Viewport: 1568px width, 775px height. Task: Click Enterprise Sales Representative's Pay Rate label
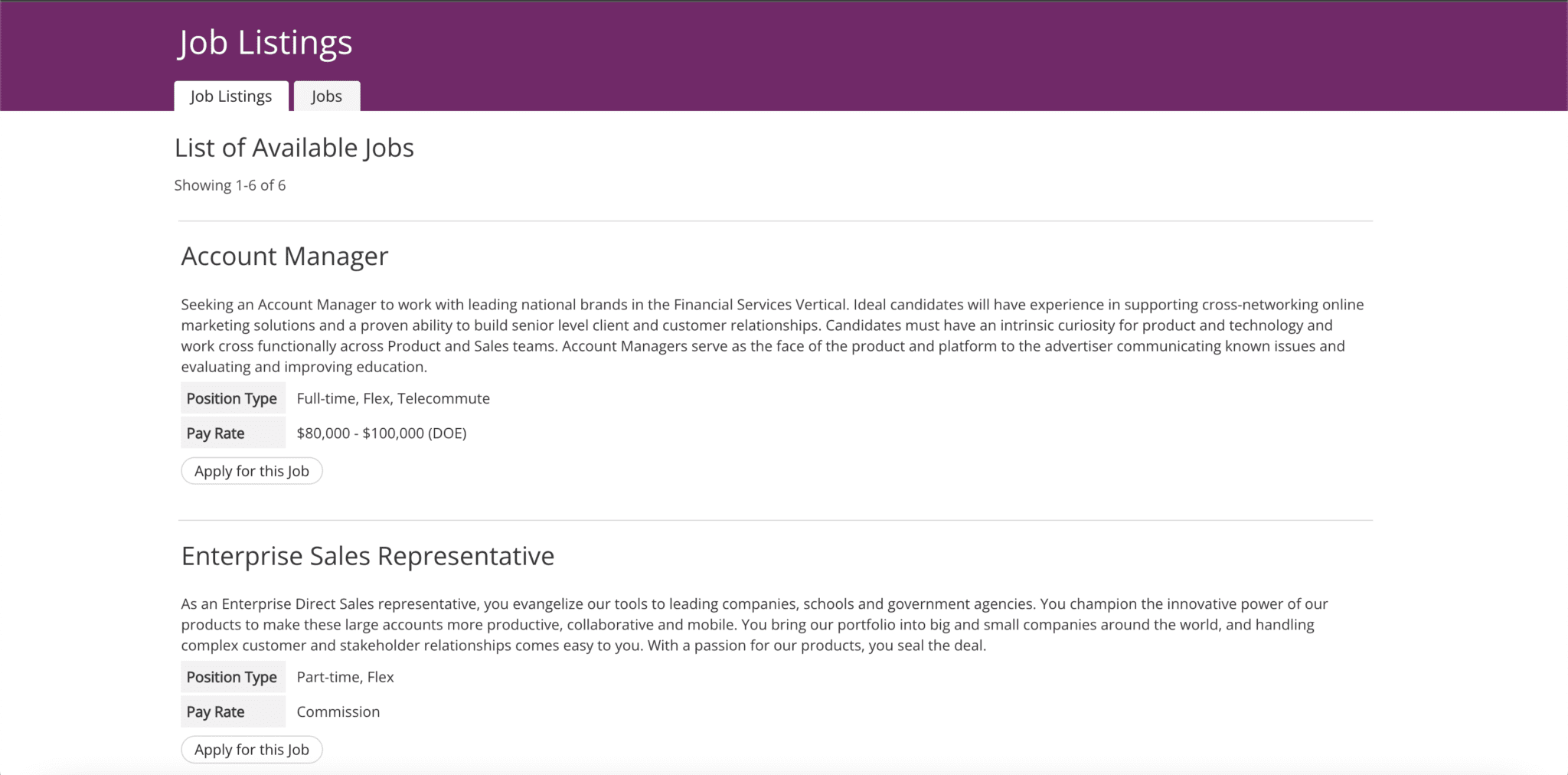point(216,712)
